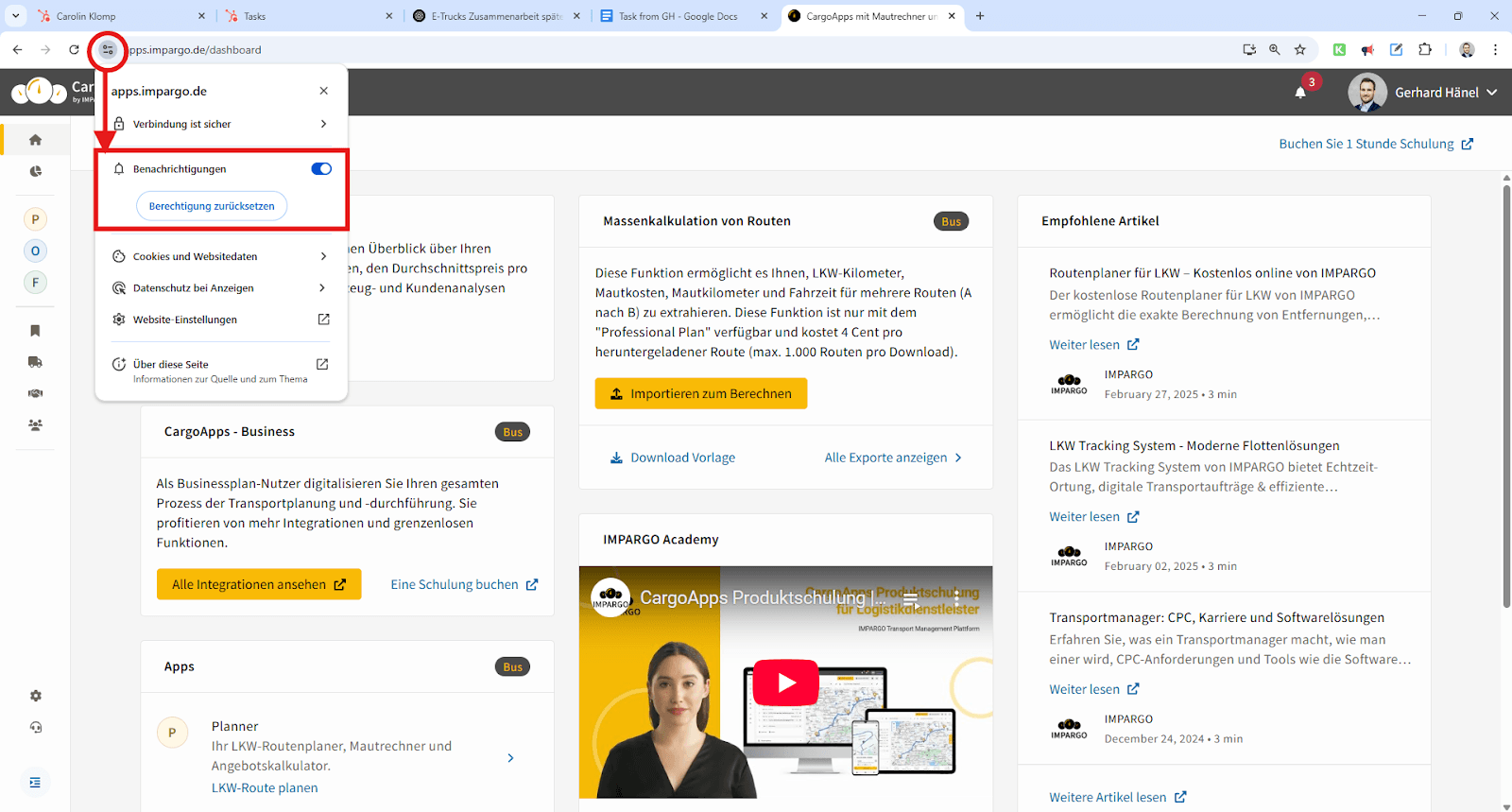The width and height of the screenshot is (1512, 812).
Task: Open Cookies und Websitedaten submenu
Action: [x=221, y=256]
